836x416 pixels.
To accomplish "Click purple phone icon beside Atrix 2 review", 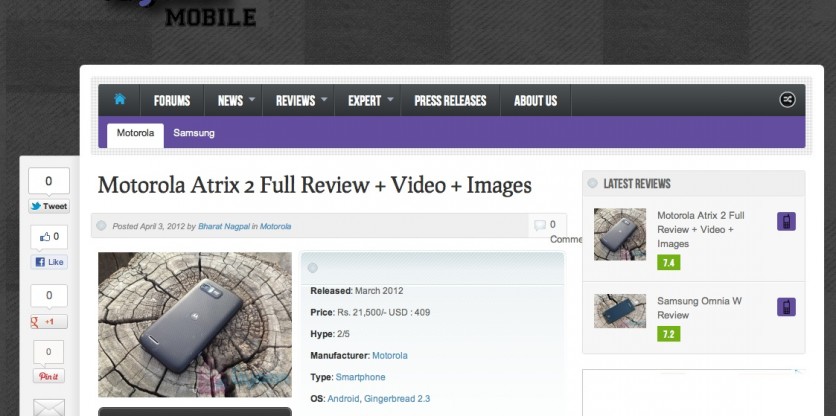I will point(786,221).
